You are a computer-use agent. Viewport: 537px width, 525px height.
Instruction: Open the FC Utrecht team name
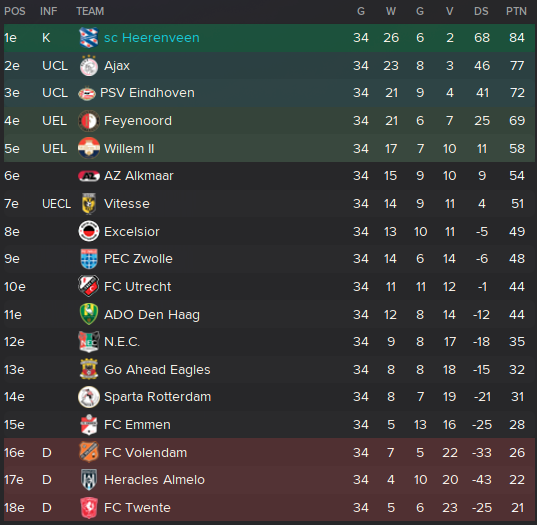tap(137, 287)
